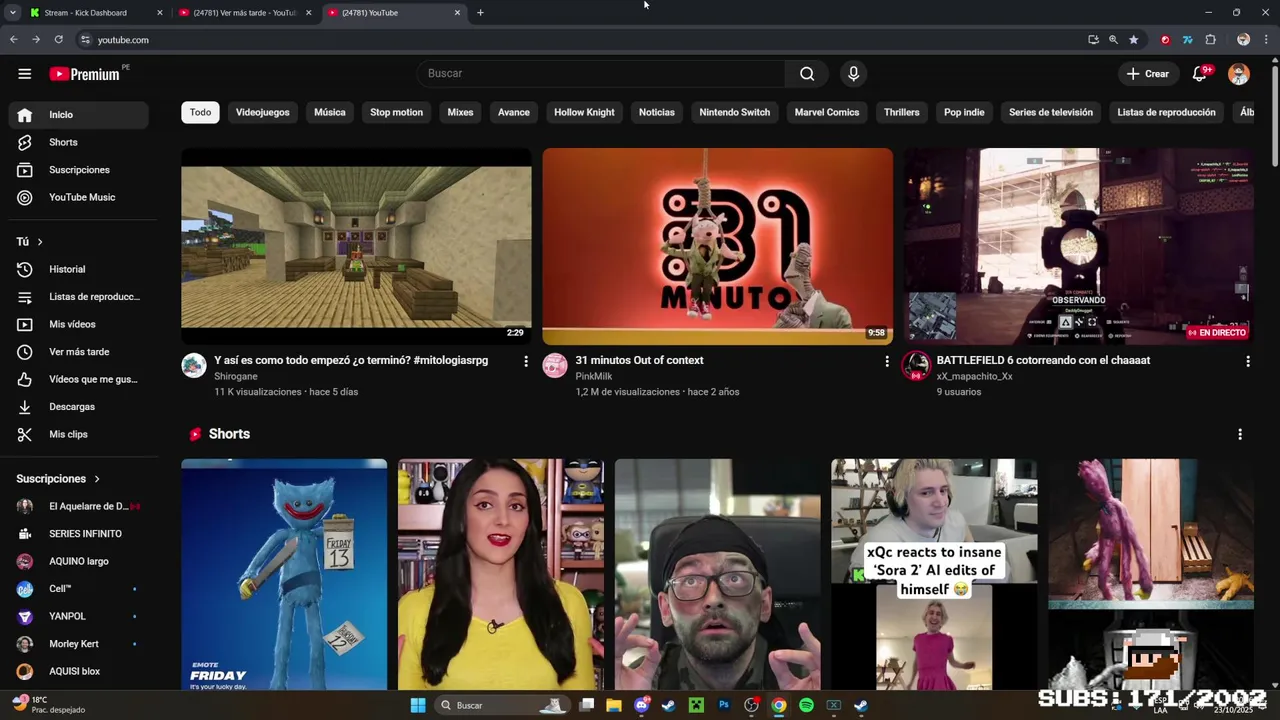Select the Marvel Comics chip
Viewport: 1280px width, 720px height.
827,112
